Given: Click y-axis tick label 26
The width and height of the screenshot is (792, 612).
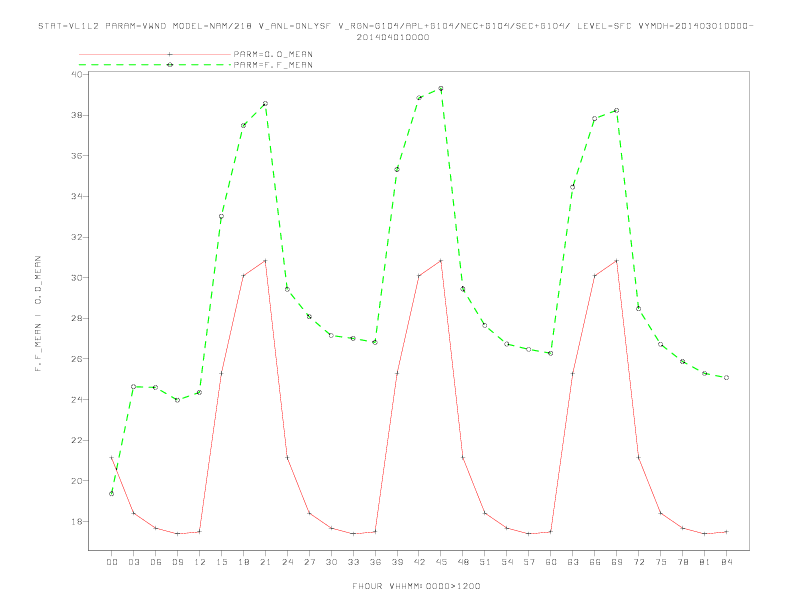Looking at the screenshot, I should 77,359.
